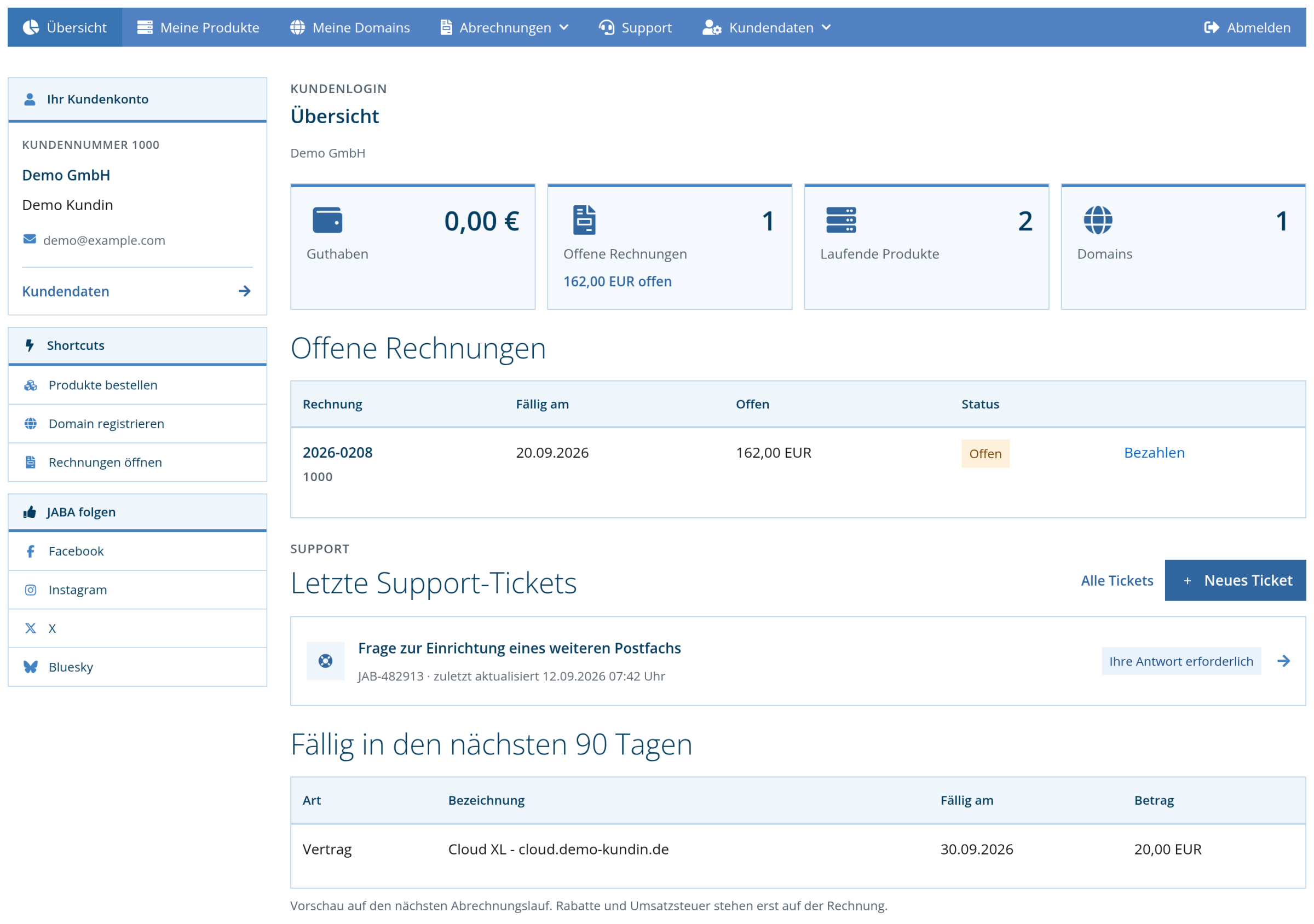Click the cubes icon next to Produkte bestellen
The image size is (1314, 924).
31,385
